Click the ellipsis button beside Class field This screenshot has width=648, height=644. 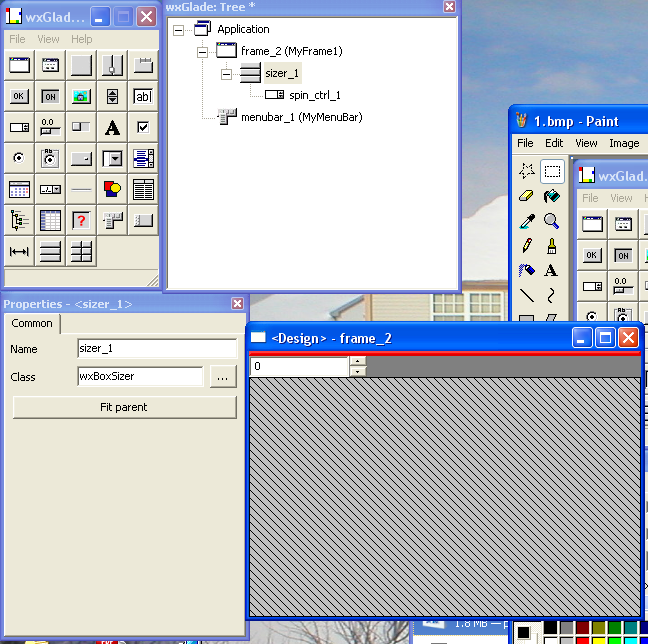222,377
